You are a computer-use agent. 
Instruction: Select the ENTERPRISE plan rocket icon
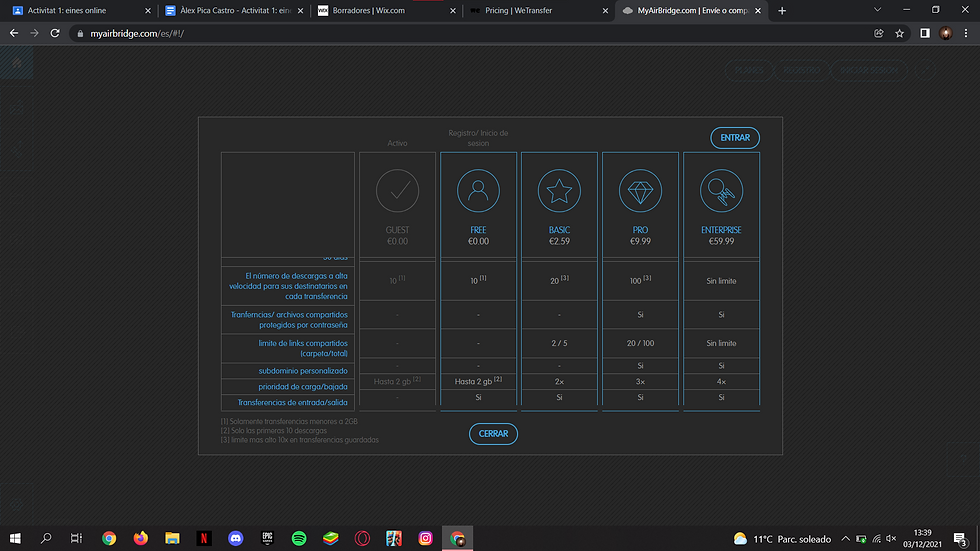point(721,191)
